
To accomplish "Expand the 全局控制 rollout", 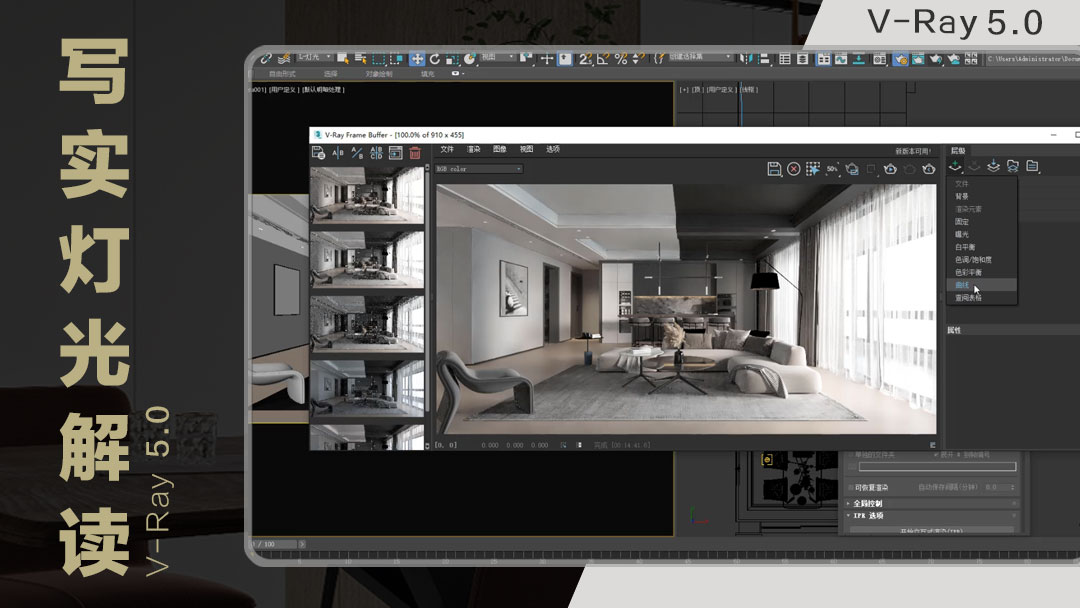I will click(870, 503).
